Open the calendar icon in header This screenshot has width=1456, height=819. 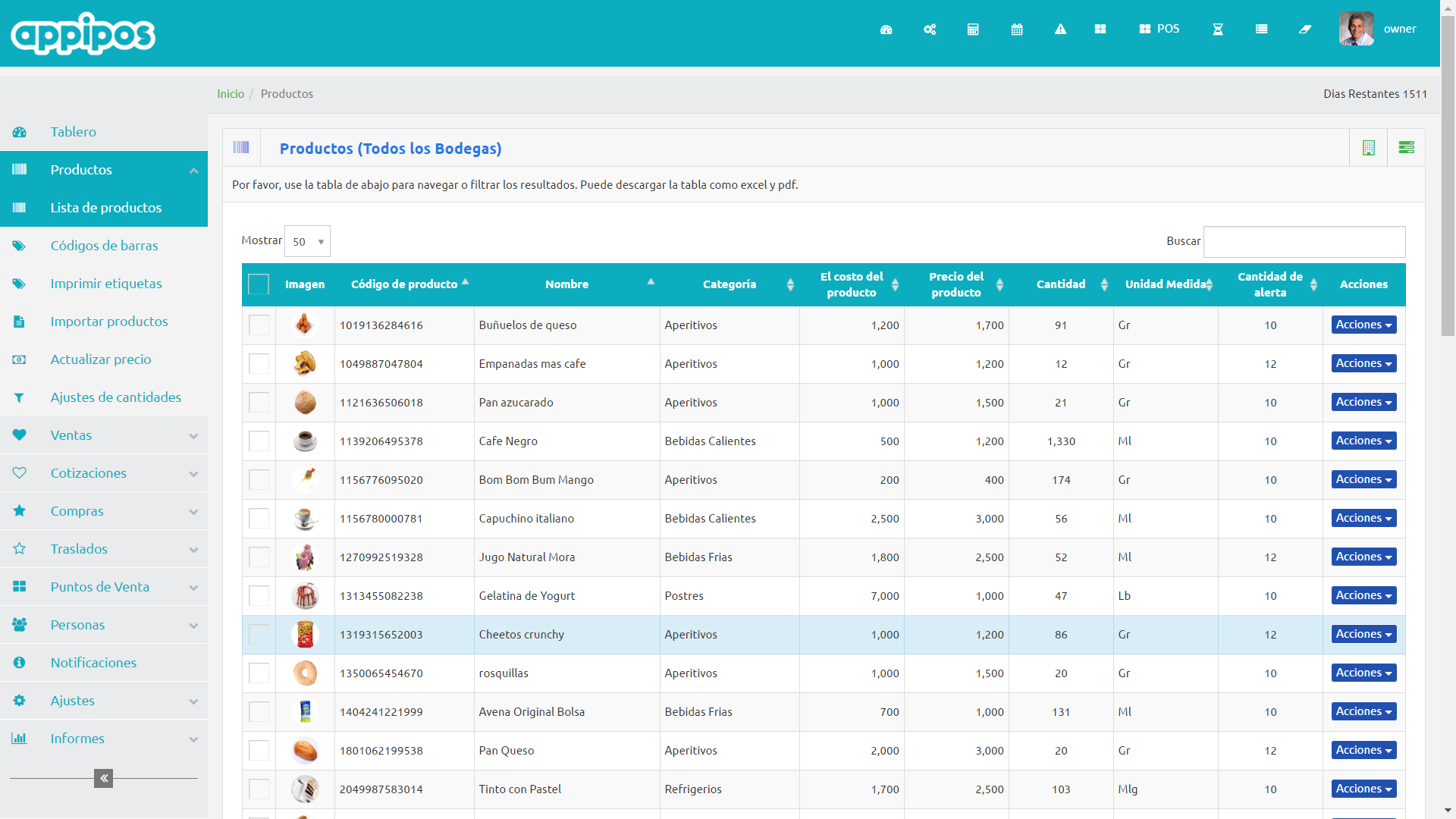[1017, 30]
